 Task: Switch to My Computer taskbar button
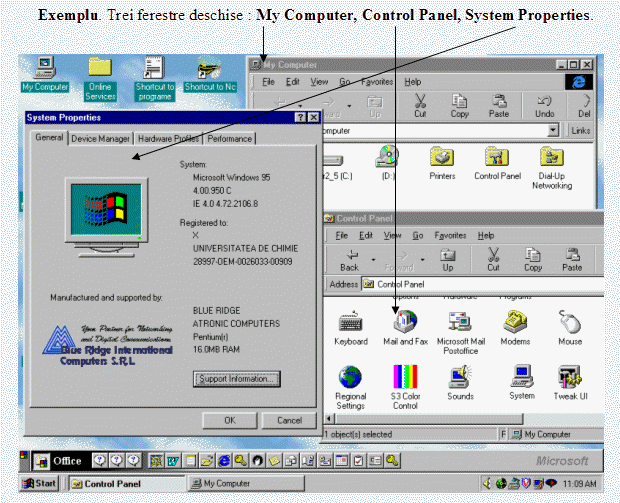(246, 484)
